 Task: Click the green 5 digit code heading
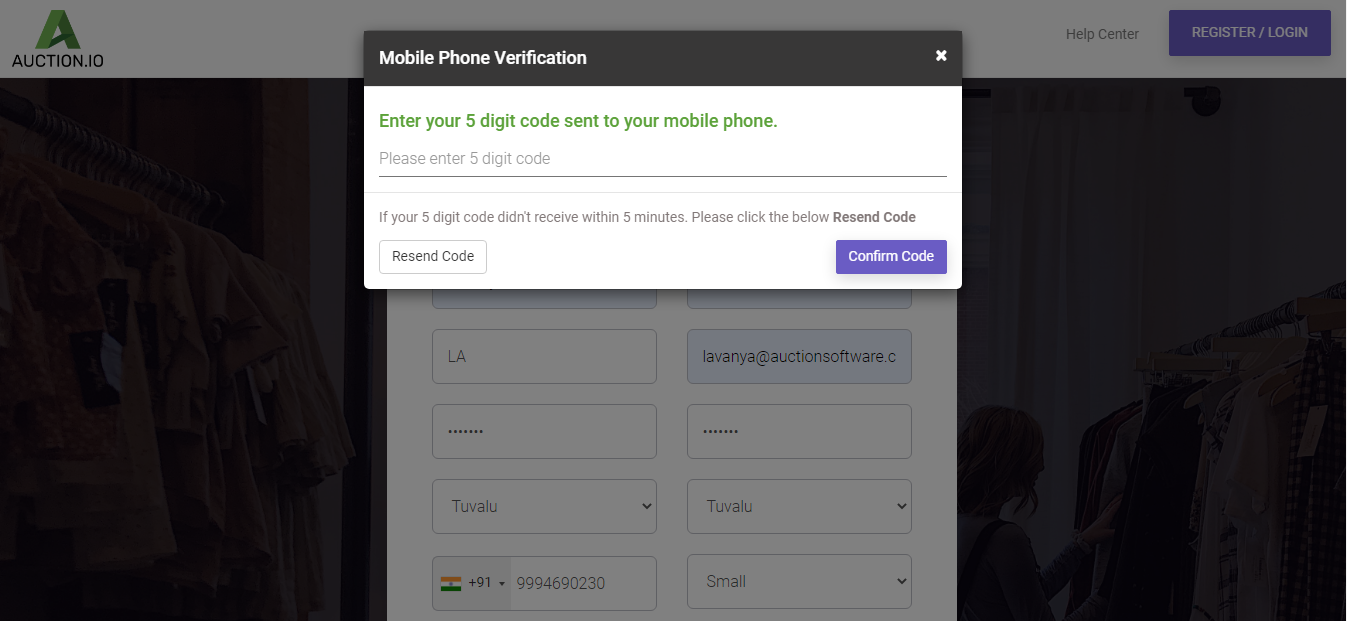coord(578,121)
